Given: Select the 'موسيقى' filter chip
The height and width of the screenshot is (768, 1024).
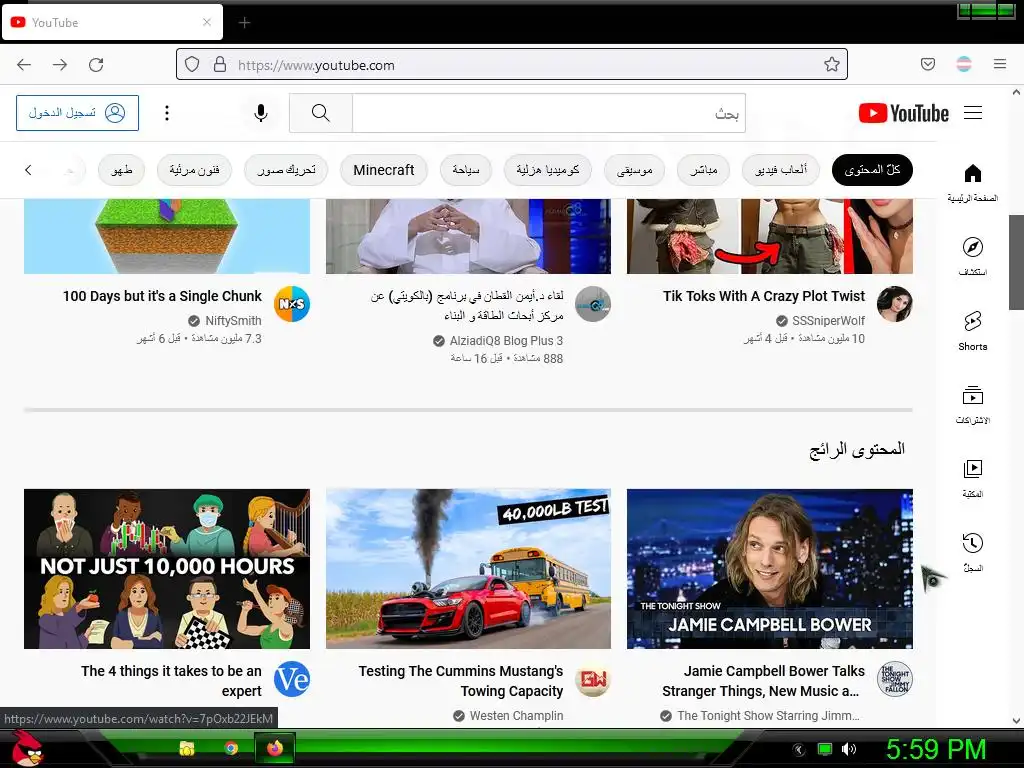Looking at the screenshot, I should pyautogui.click(x=634, y=170).
